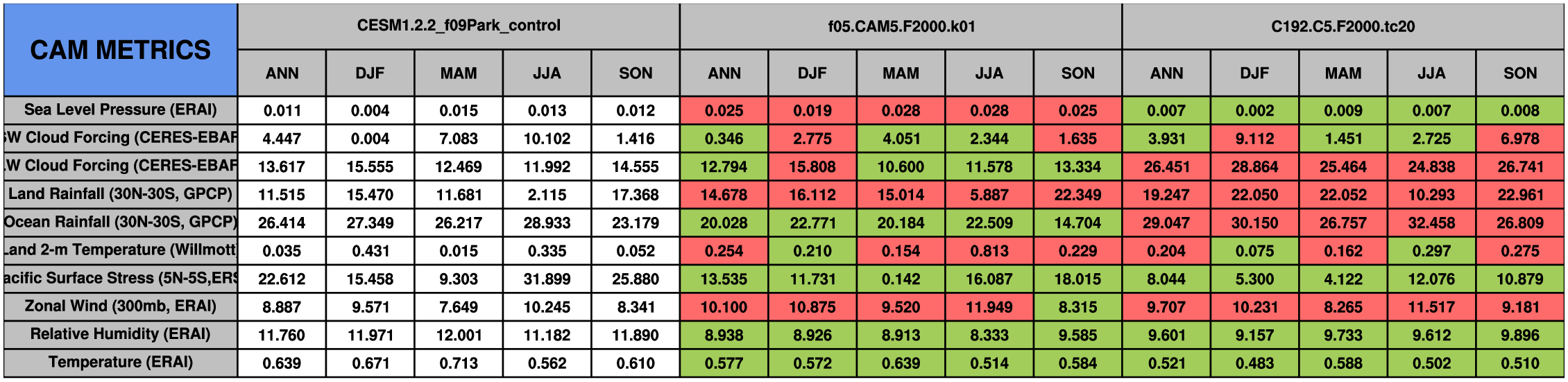Click the C192.C5.F2000.tc20 column header
This screenshot has height=382, width=1568.
coord(1343,26)
